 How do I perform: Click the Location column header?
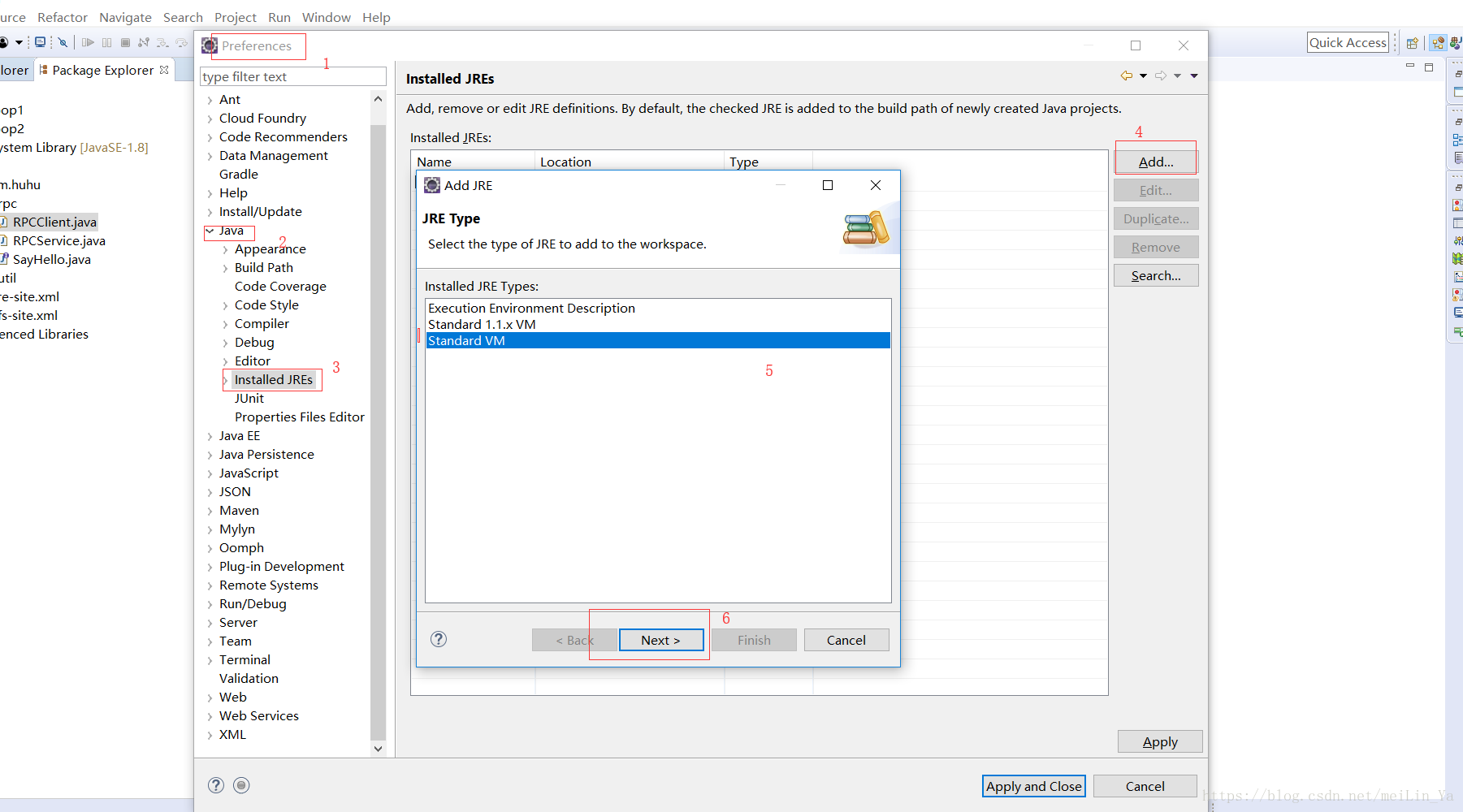click(x=630, y=162)
